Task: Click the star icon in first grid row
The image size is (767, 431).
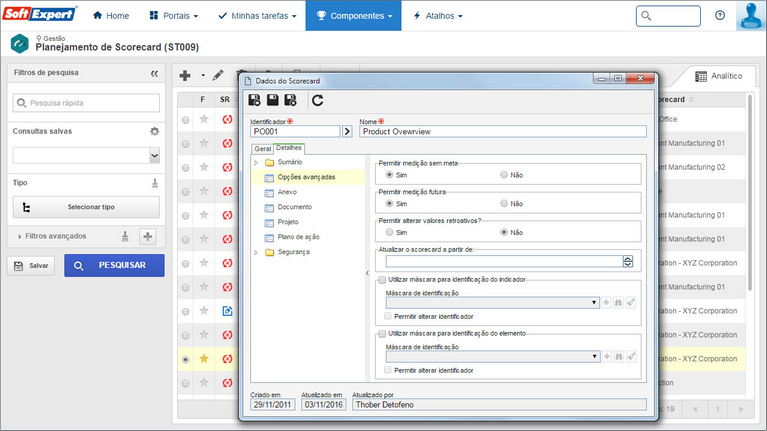Action: (x=204, y=119)
